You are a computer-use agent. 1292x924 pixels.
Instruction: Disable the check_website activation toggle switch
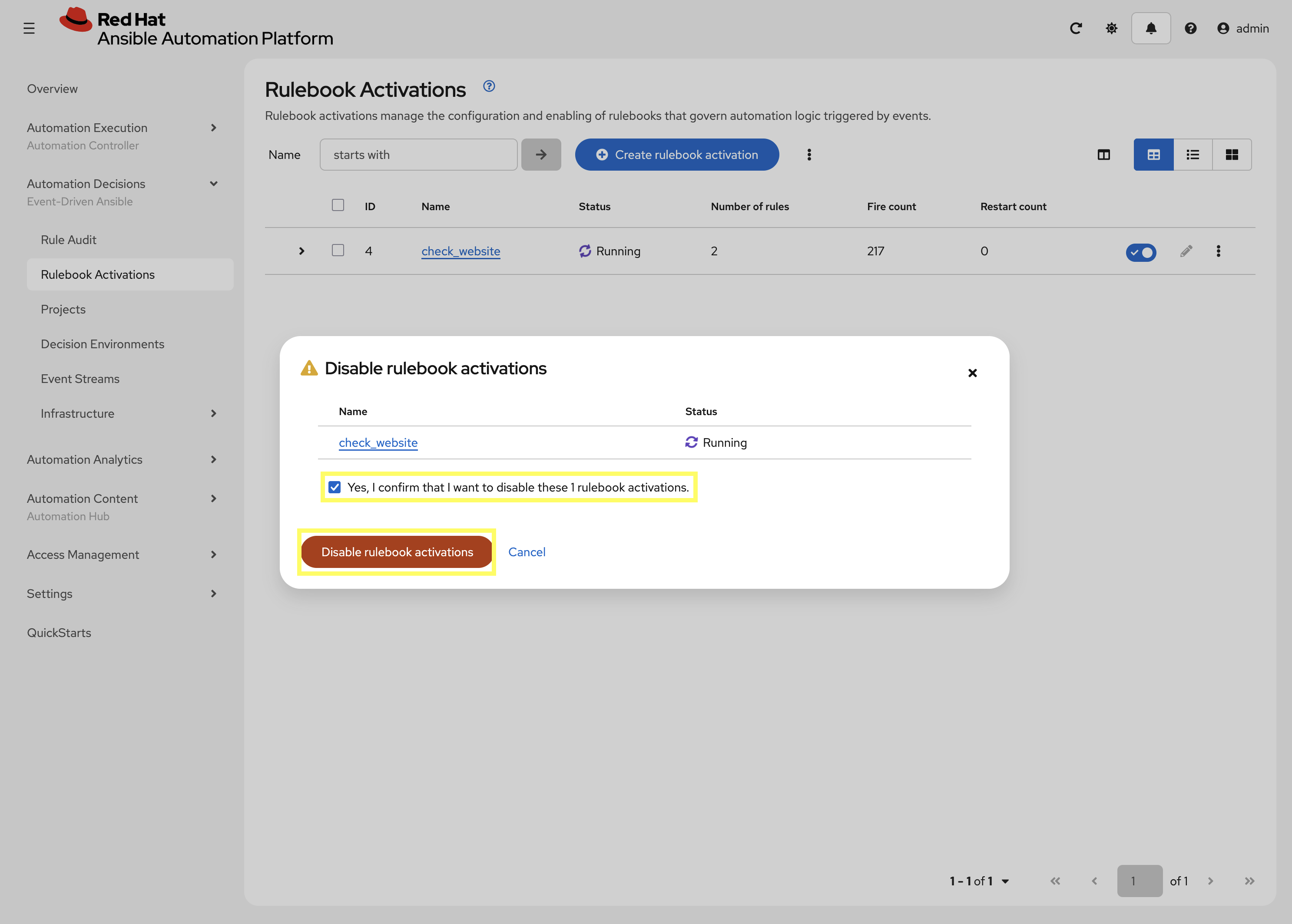1141,253
